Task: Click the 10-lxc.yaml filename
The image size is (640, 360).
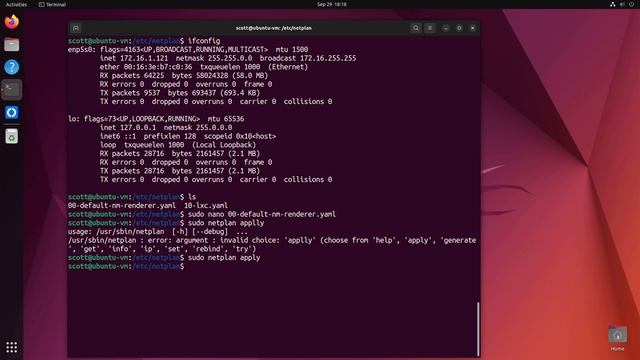Action: (206, 205)
